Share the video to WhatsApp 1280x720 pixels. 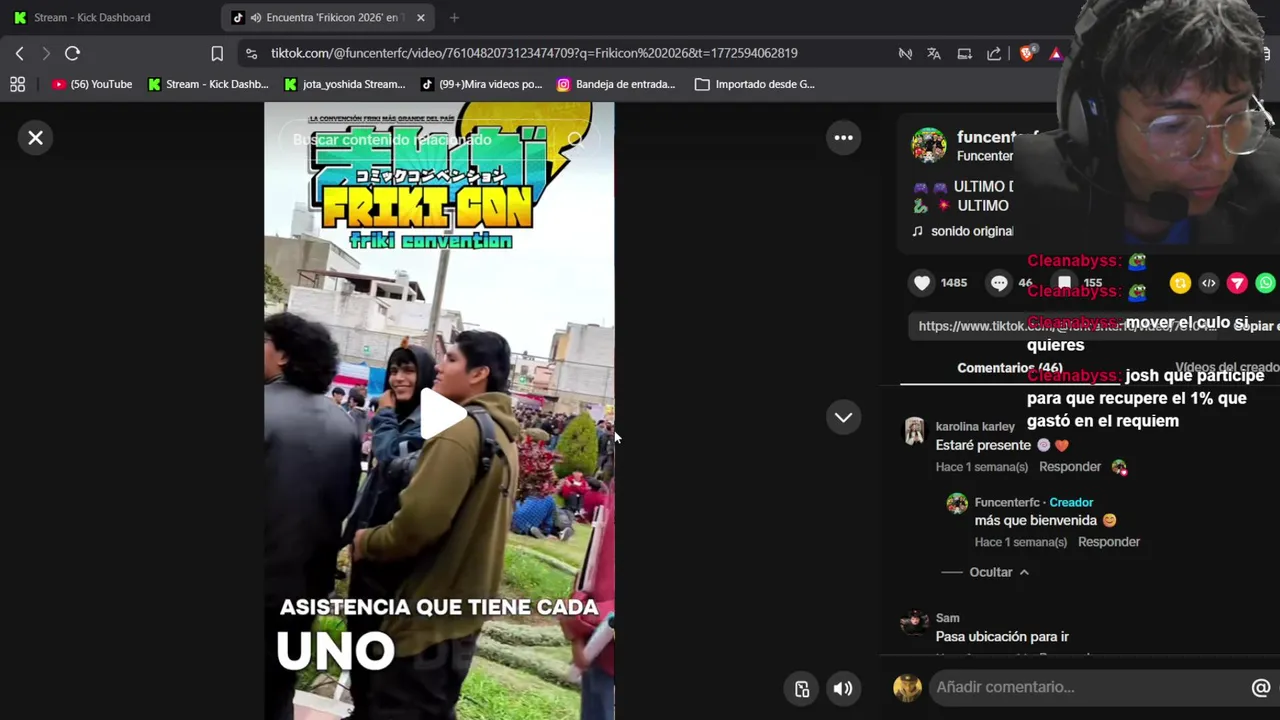(1266, 283)
